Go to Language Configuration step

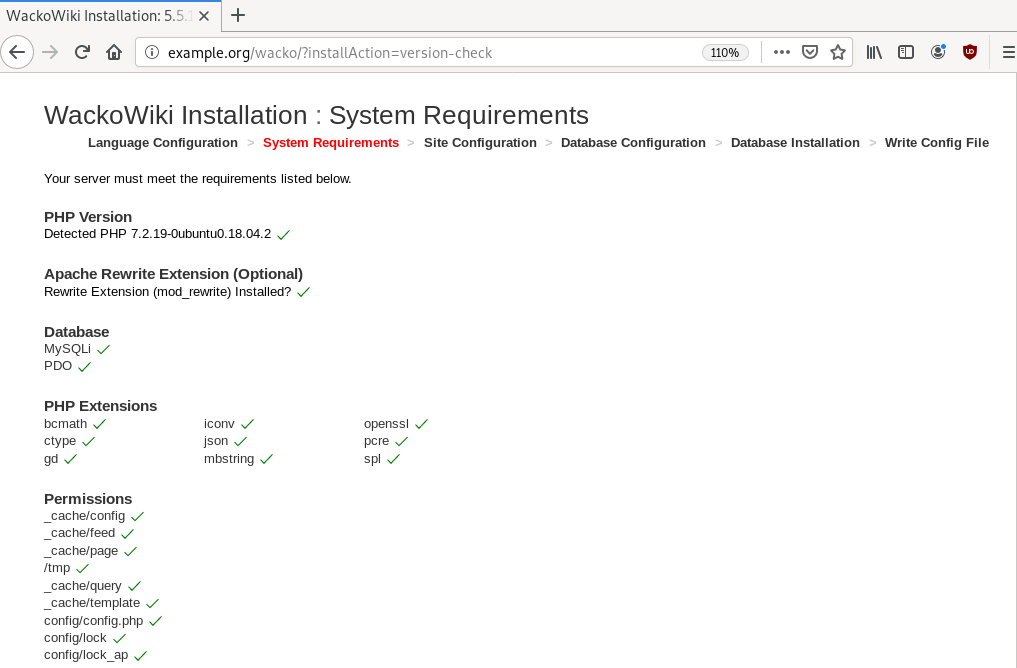(163, 143)
